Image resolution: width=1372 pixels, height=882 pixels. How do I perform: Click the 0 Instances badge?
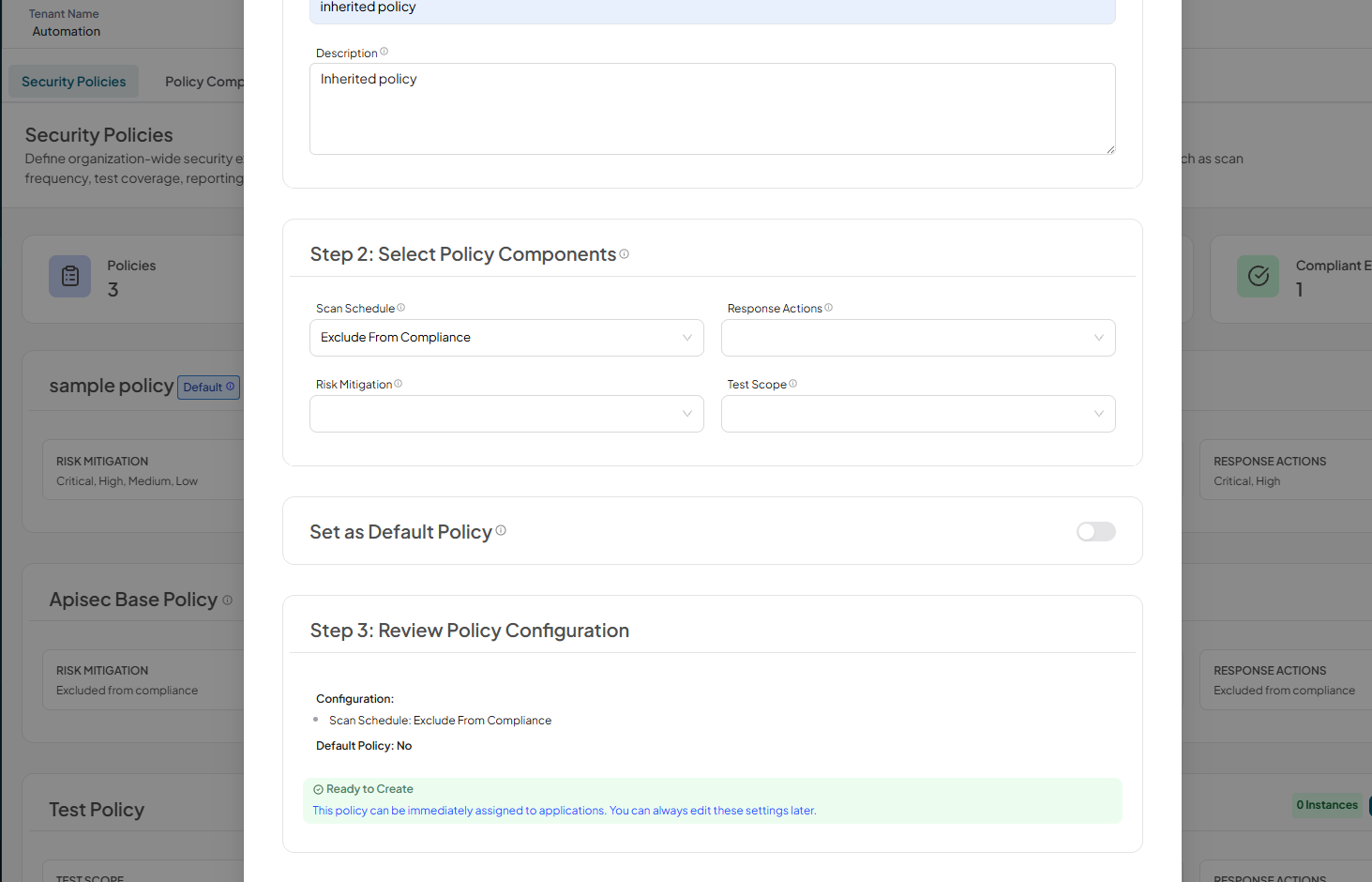(1327, 805)
